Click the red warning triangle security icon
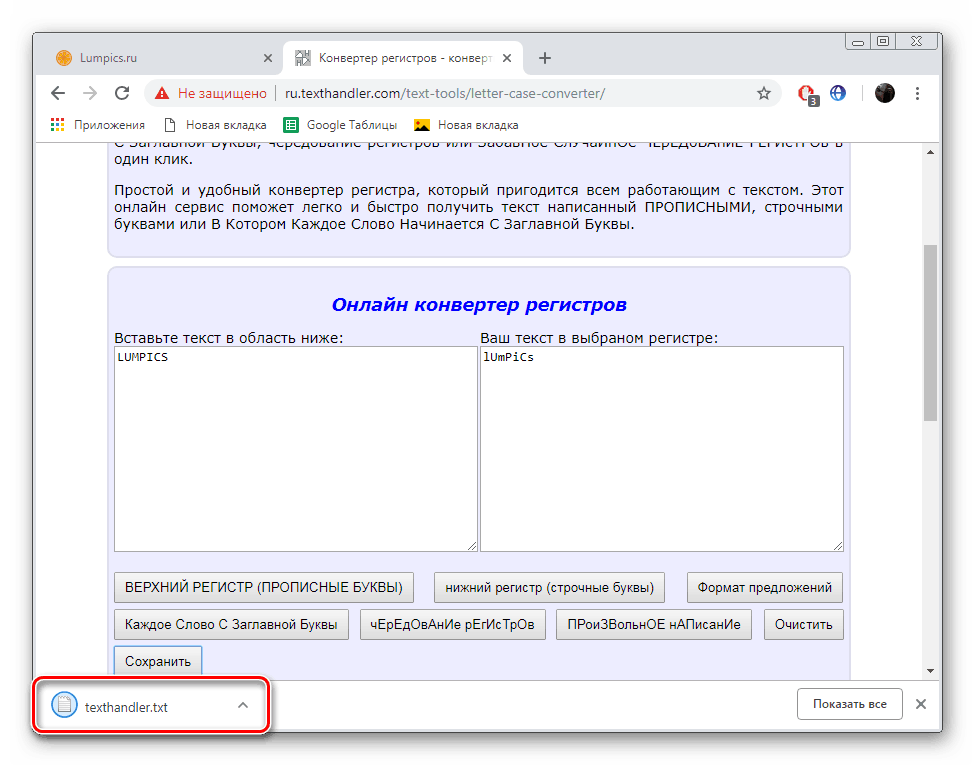Viewport: 975px width, 765px height. pos(162,93)
